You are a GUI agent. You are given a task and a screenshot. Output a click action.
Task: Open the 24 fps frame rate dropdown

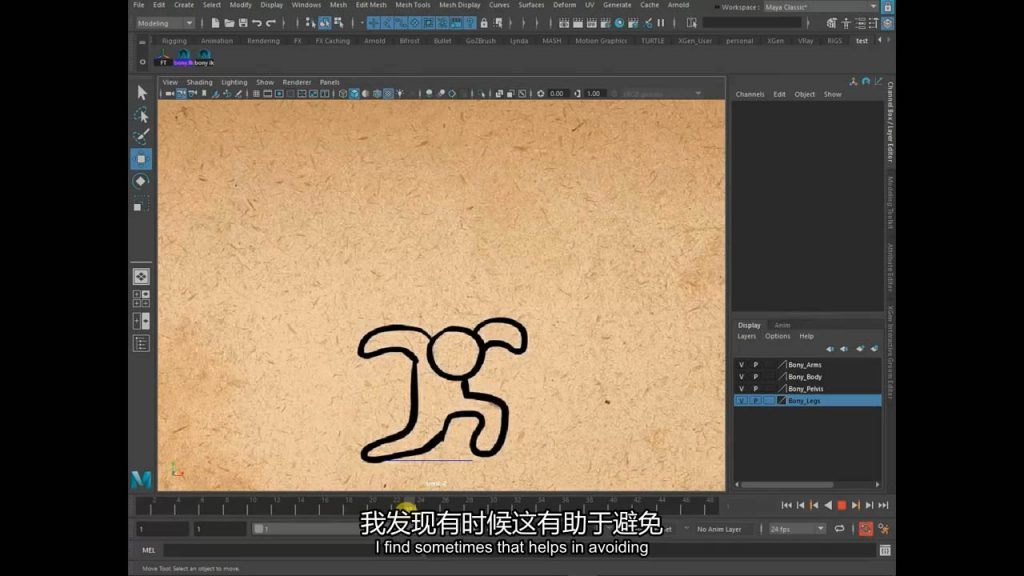click(x=797, y=529)
